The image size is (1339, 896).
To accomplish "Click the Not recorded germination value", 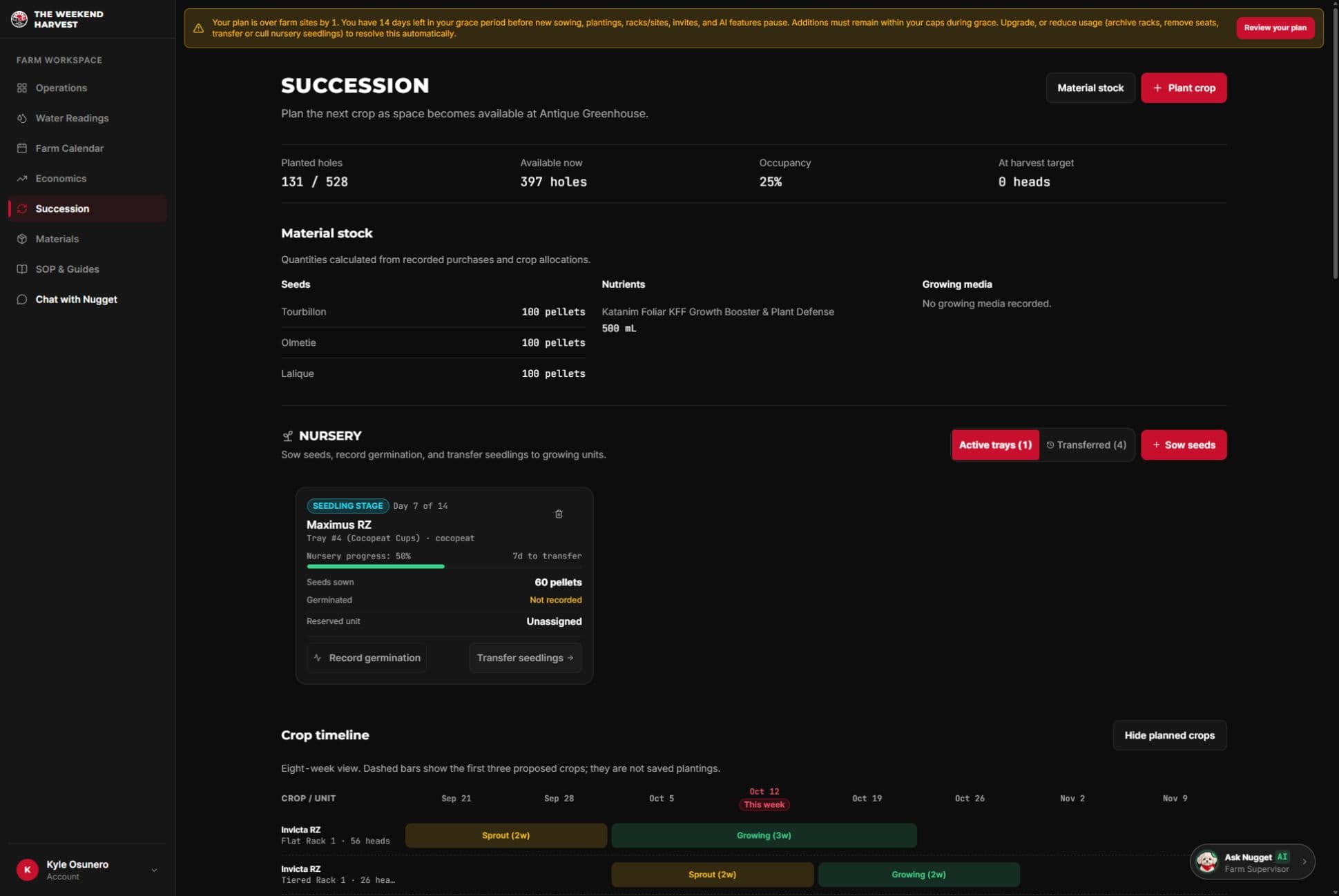I will 555,600.
